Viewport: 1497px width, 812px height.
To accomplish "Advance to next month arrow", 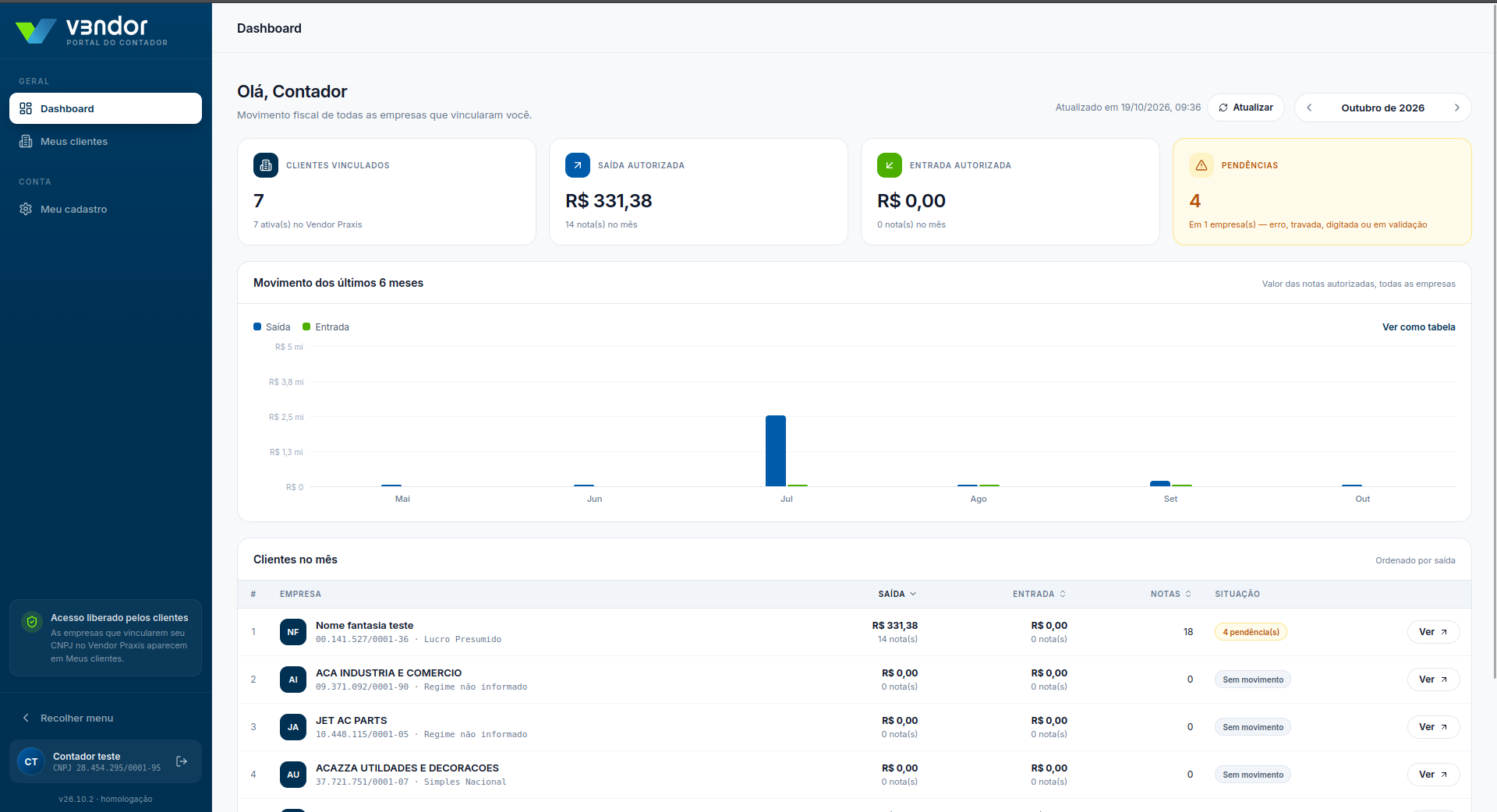I will pyautogui.click(x=1456, y=108).
